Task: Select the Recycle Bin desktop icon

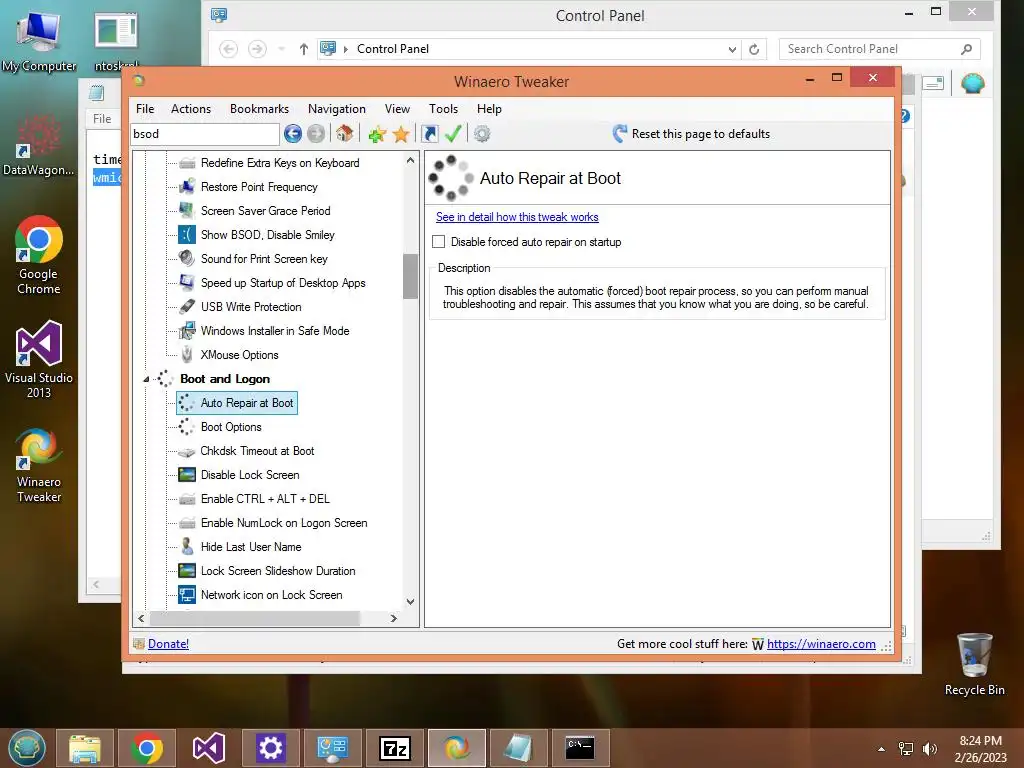Action: coord(974,664)
